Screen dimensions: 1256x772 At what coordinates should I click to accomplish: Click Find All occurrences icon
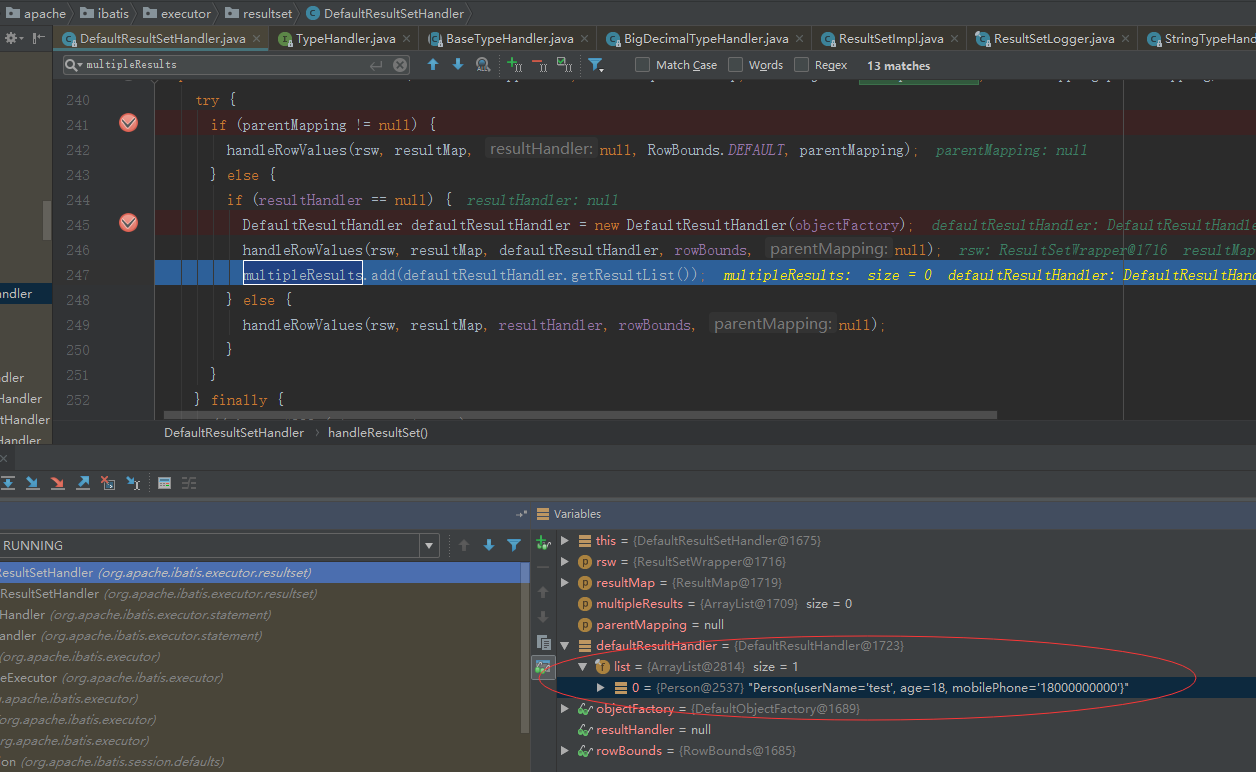483,64
